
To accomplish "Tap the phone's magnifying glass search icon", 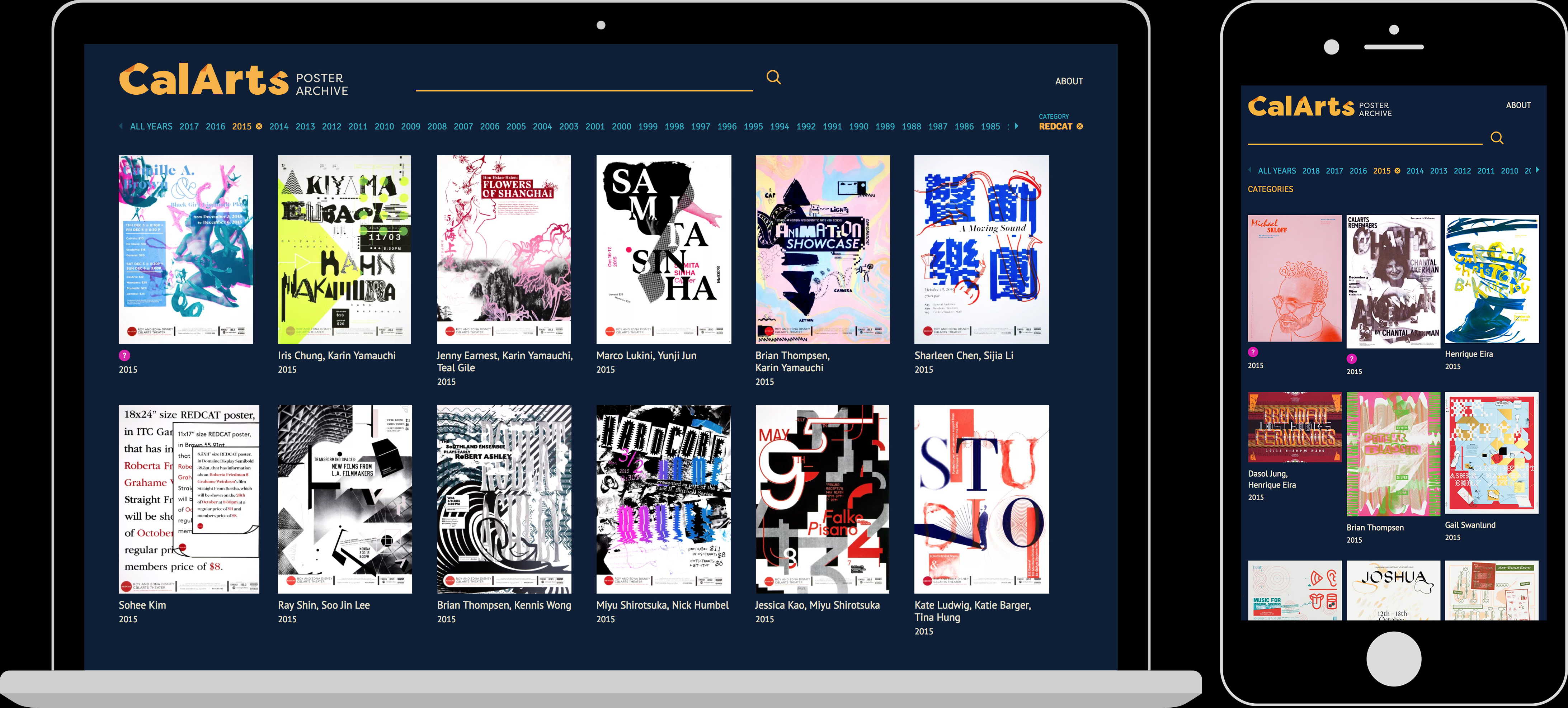I will click(x=1497, y=138).
